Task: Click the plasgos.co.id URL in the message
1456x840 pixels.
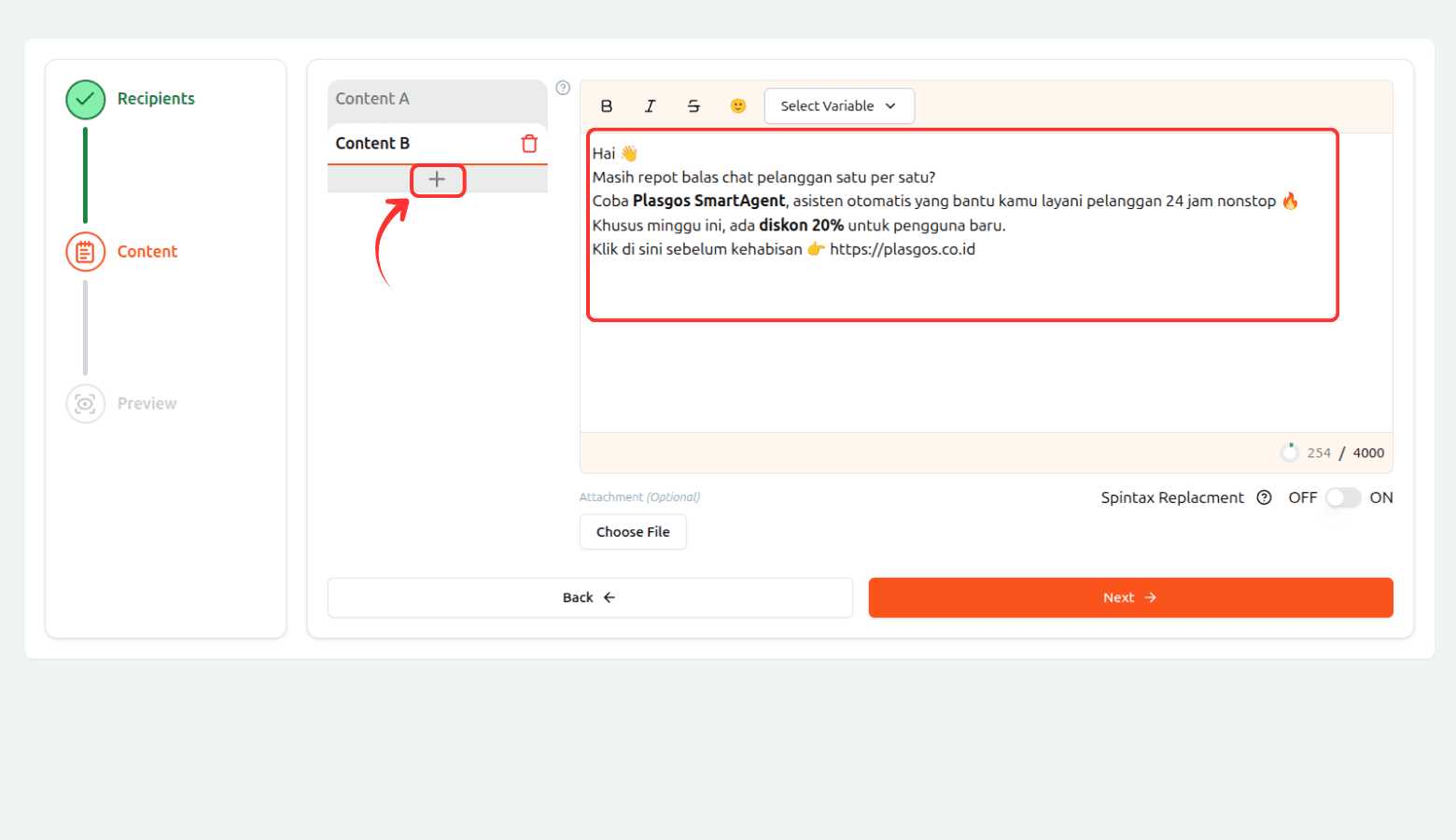Action: click(x=902, y=249)
